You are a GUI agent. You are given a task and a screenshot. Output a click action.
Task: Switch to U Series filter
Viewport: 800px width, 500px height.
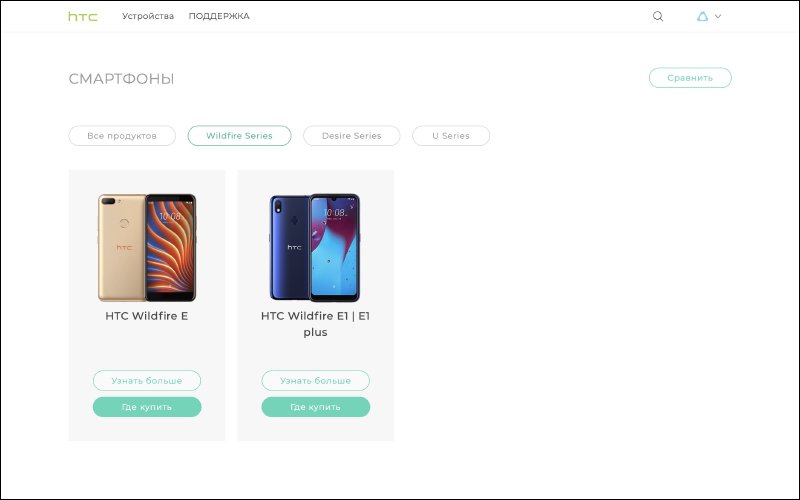point(451,136)
